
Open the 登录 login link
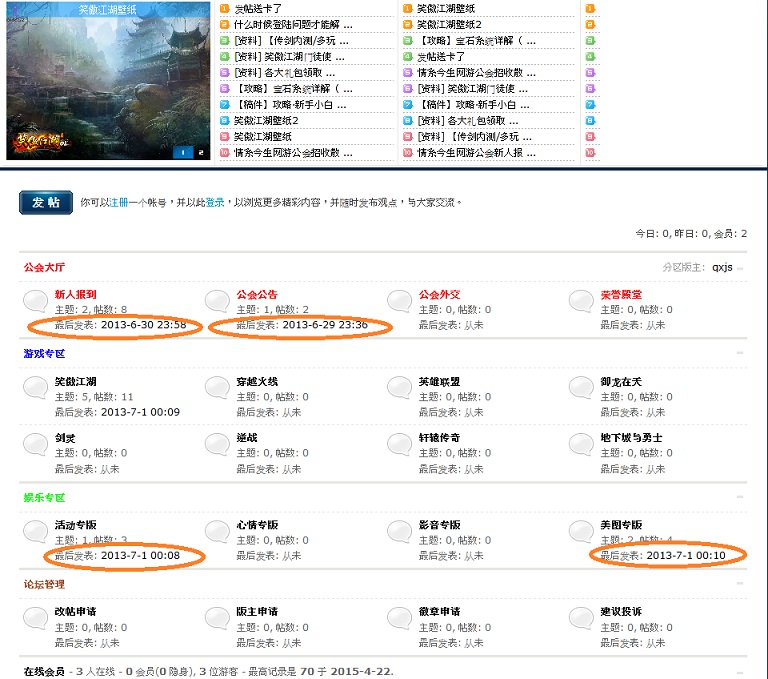215,202
